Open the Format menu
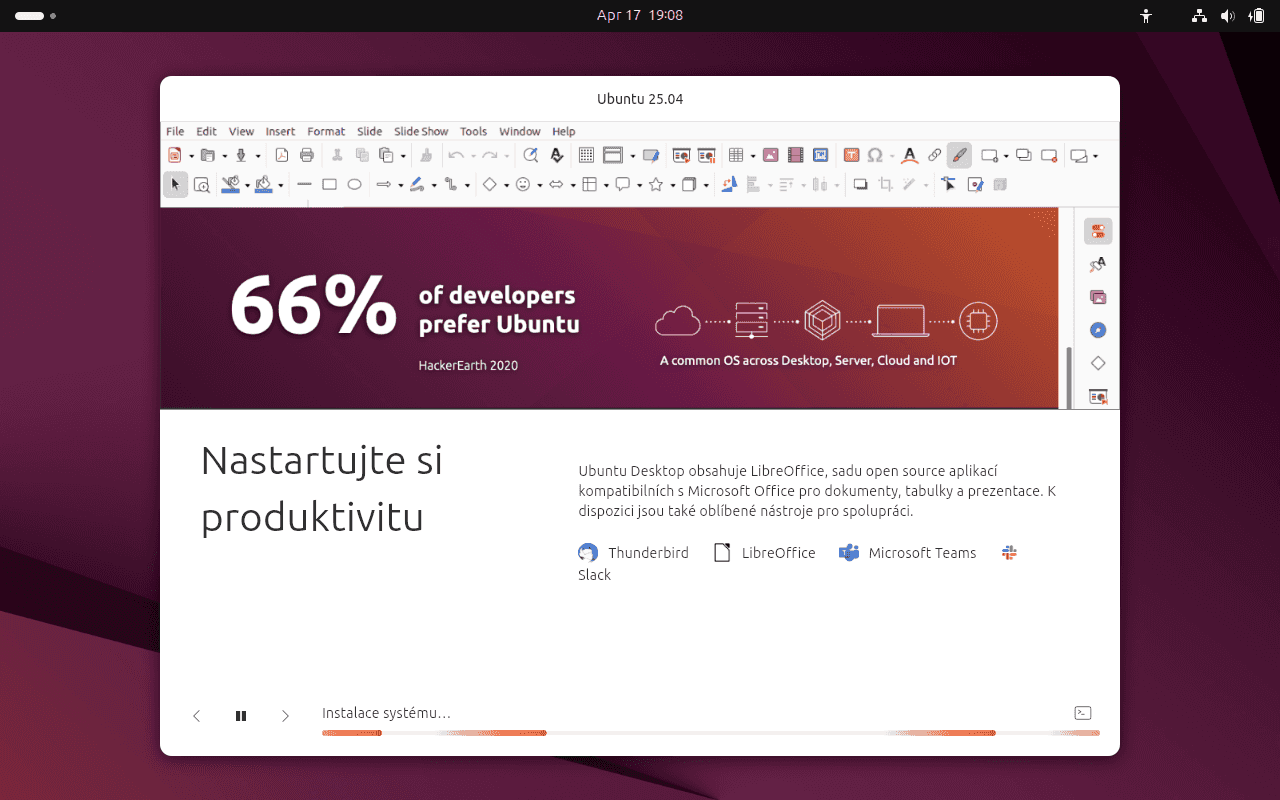Image resolution: width=1280 pixels, height=800 pixels. (x=326, y=131)
